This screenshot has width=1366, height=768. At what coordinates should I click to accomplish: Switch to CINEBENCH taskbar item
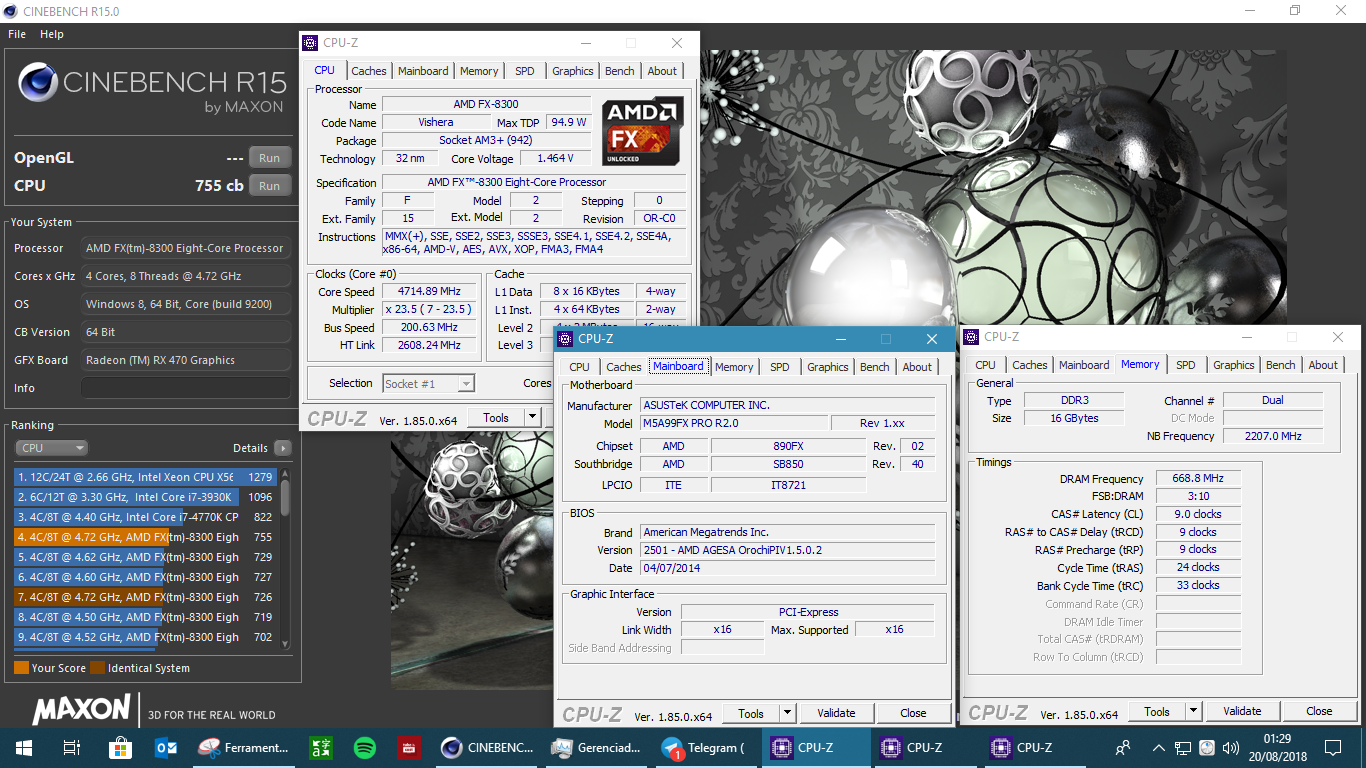(x=487, y=747)
